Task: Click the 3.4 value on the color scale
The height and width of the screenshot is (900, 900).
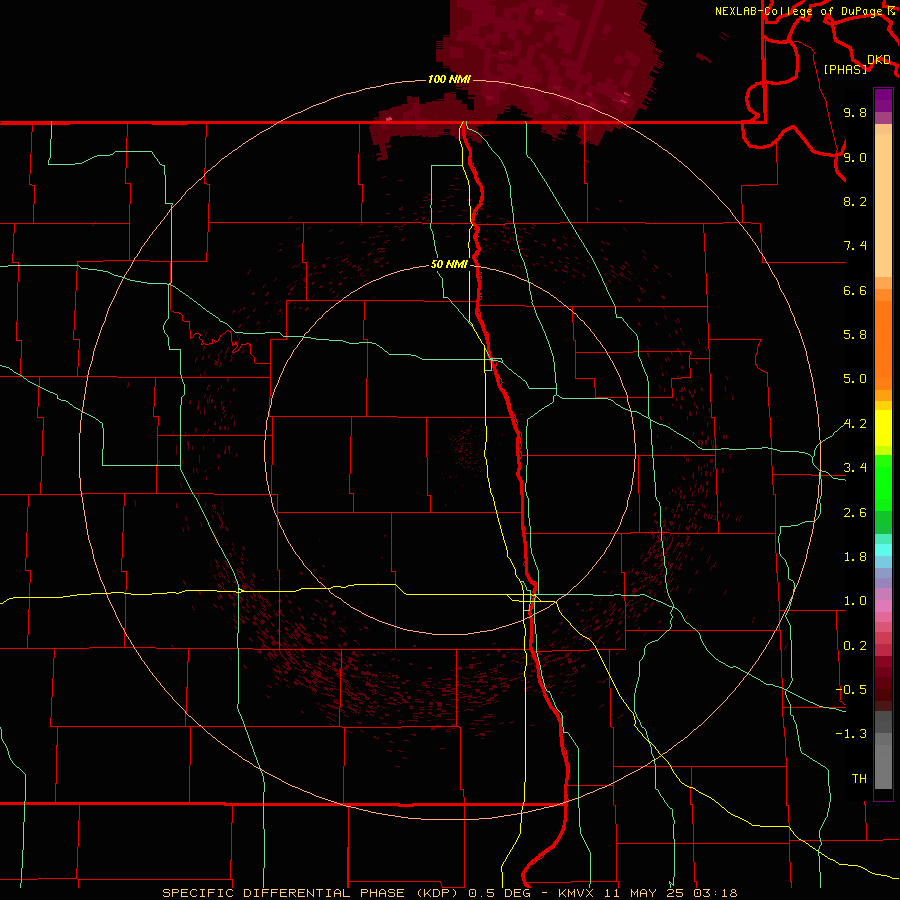Action: 855,468
